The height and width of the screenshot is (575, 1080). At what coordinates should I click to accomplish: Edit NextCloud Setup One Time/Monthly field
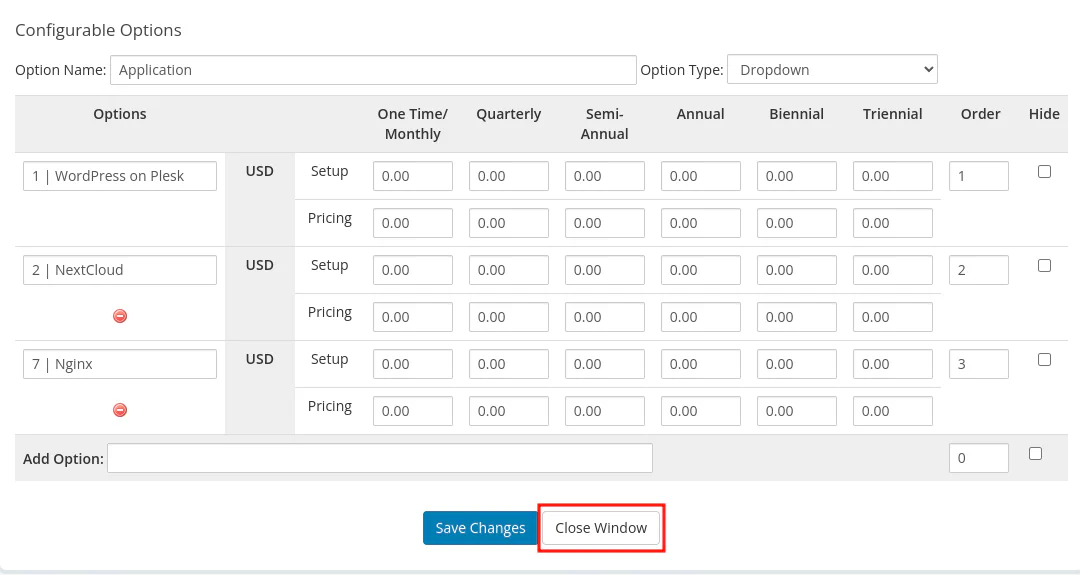[413, 270]
